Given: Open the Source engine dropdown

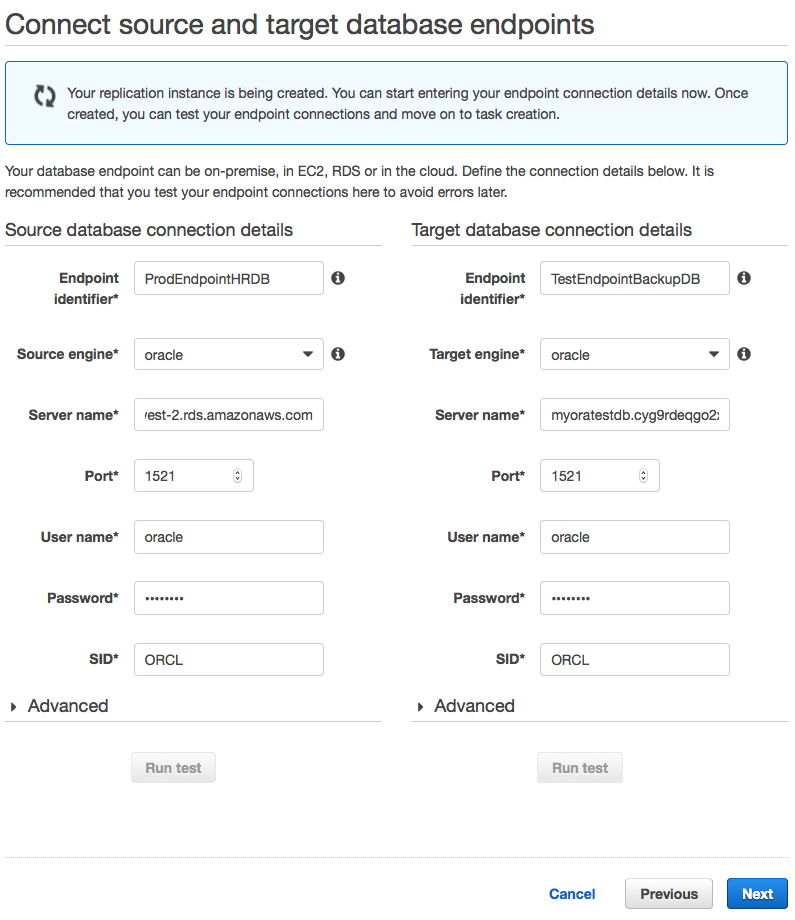Looking at the screenshot, I should pos(228,354).
